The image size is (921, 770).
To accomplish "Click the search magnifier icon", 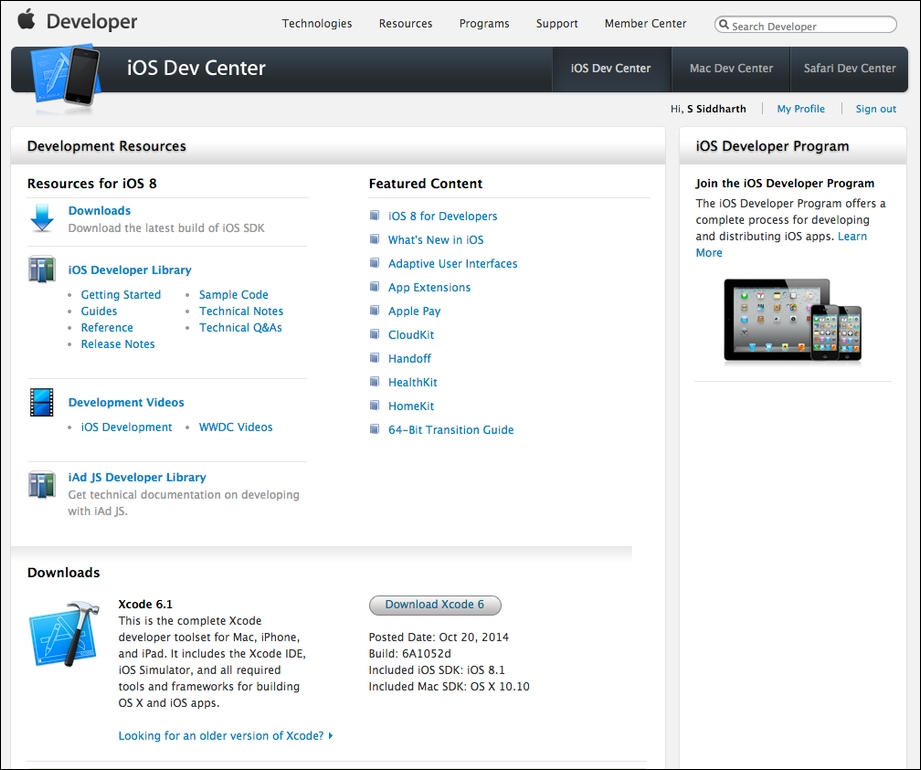I will [724, 25].
